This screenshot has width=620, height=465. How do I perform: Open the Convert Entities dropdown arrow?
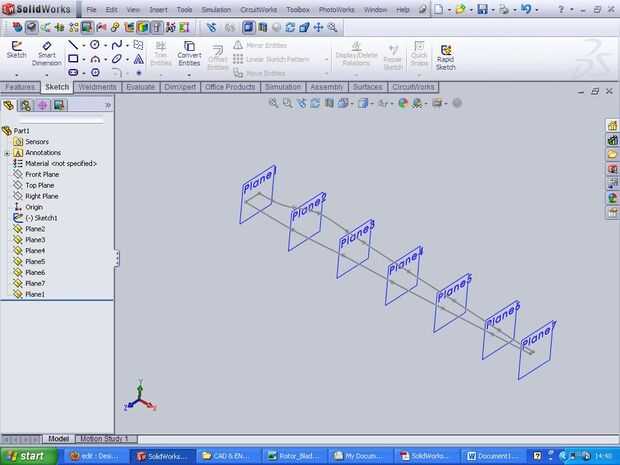[x=189, y=75]
